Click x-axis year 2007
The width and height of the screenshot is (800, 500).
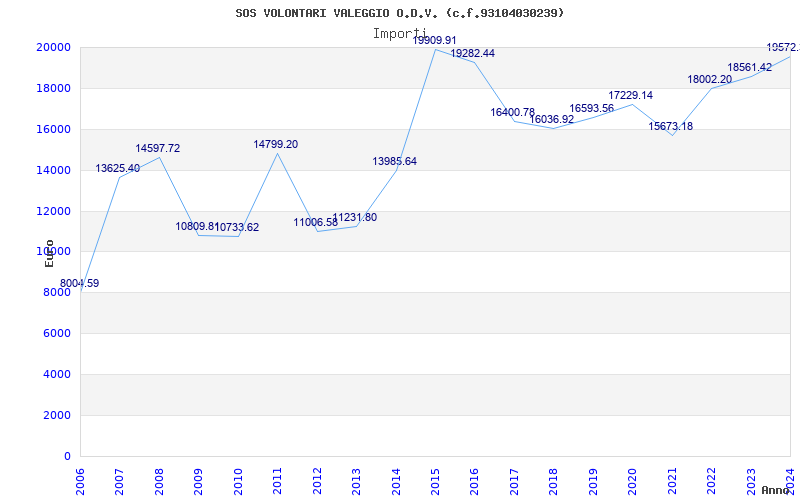[119, 482]
